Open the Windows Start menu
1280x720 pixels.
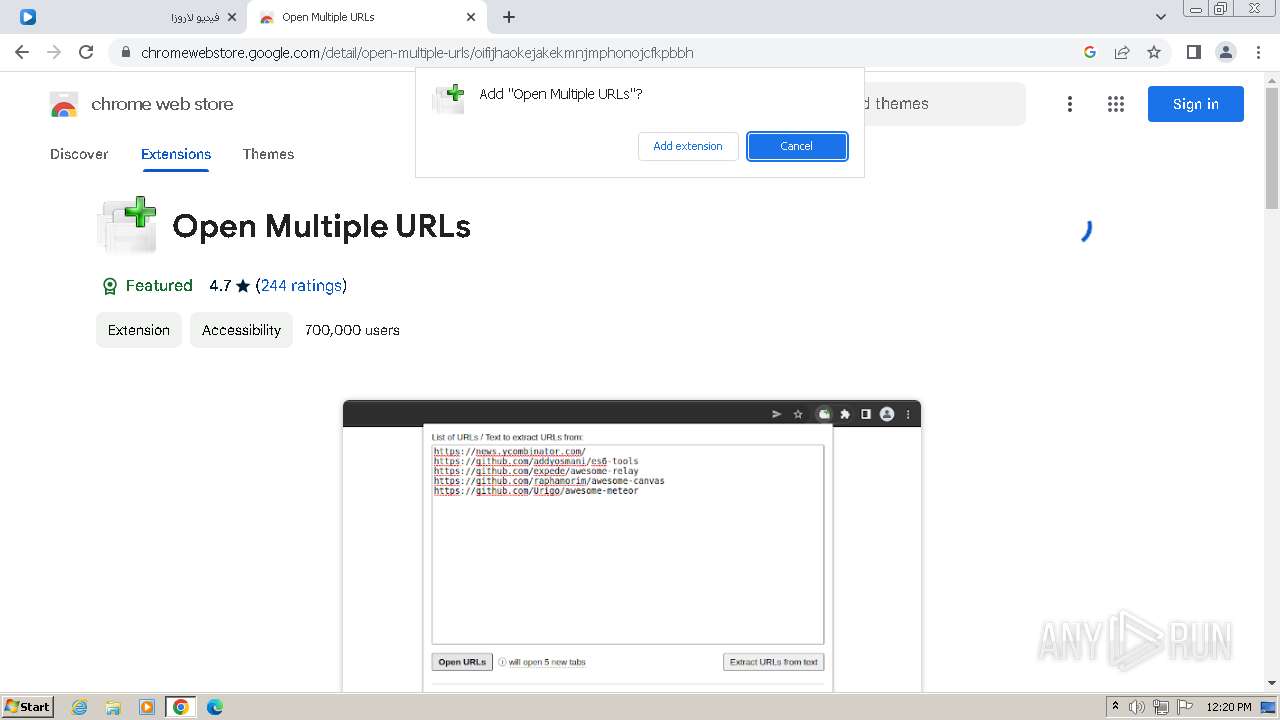(x=28, y=707)
